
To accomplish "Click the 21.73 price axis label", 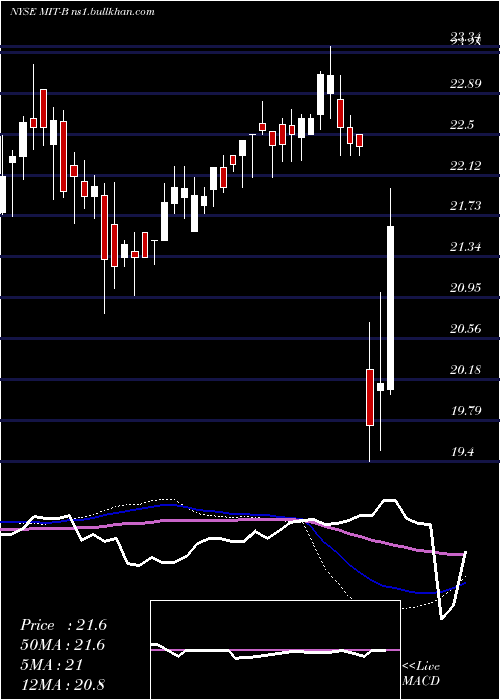I will click(466, 206).
